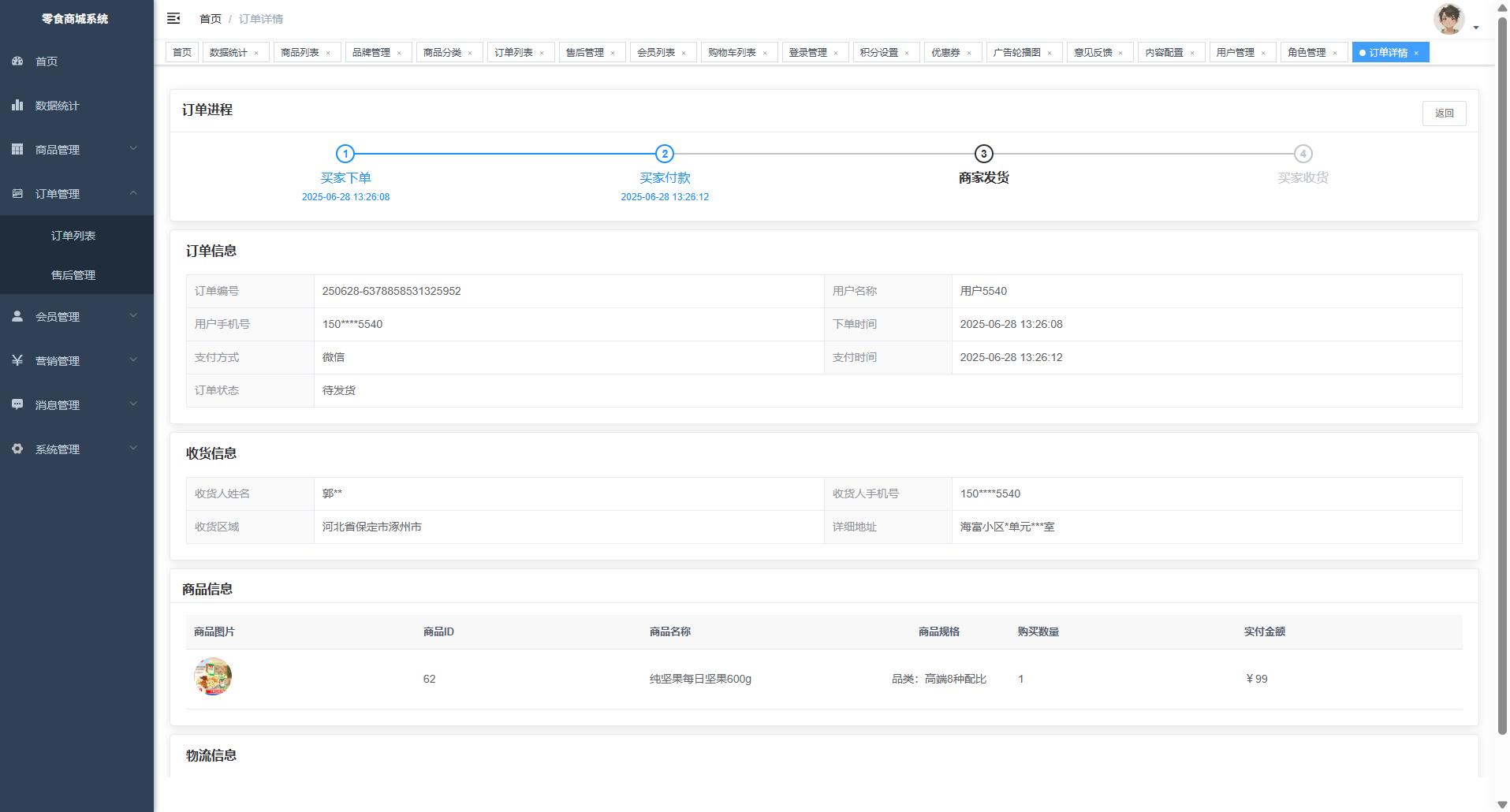Screen dimensions: 1510x812
Task: Expand the 商品管理 menu chevron
Action: click(133, 149)
